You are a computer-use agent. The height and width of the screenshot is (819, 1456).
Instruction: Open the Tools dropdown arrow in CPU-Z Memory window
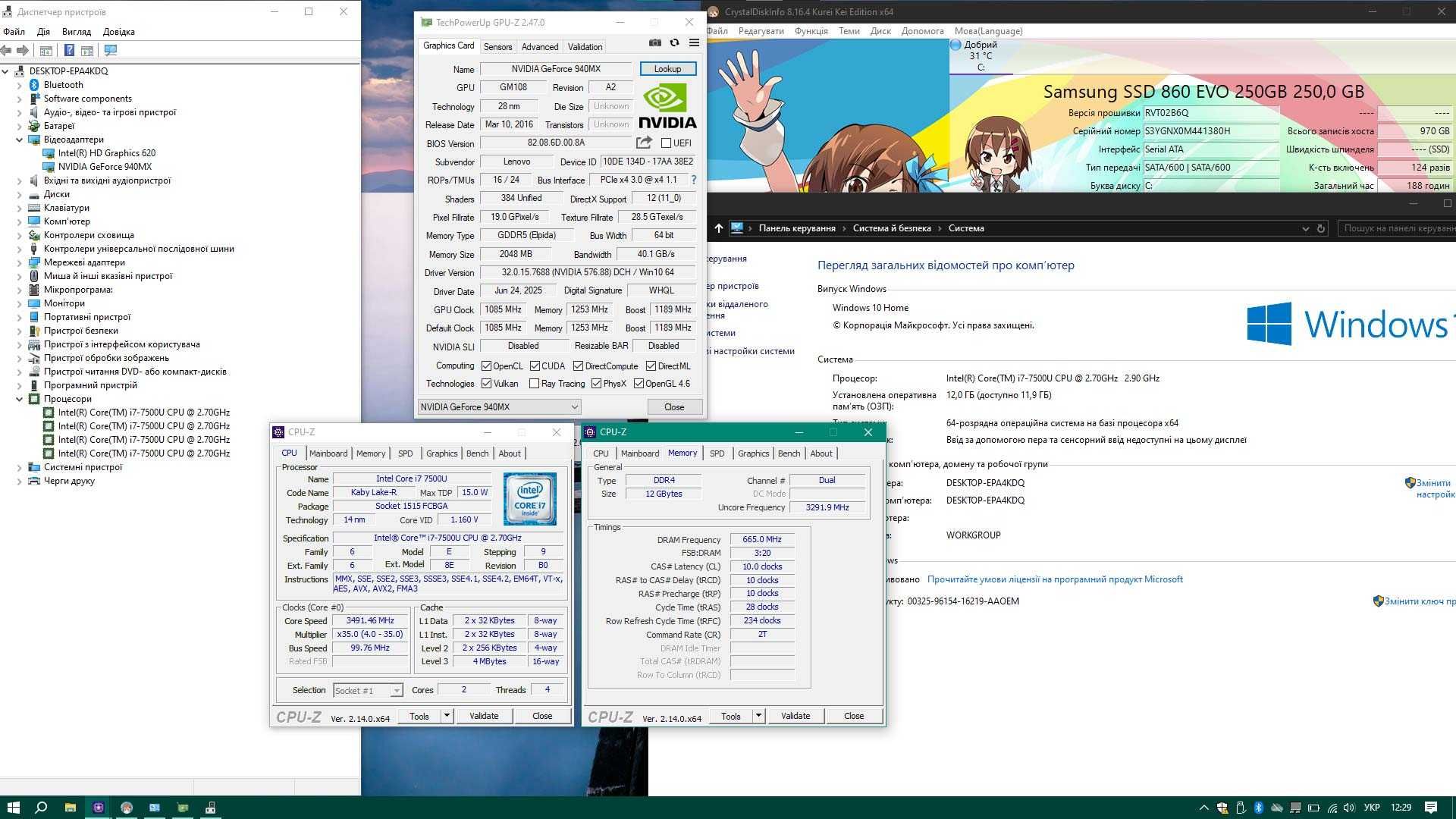pos(758,715)
